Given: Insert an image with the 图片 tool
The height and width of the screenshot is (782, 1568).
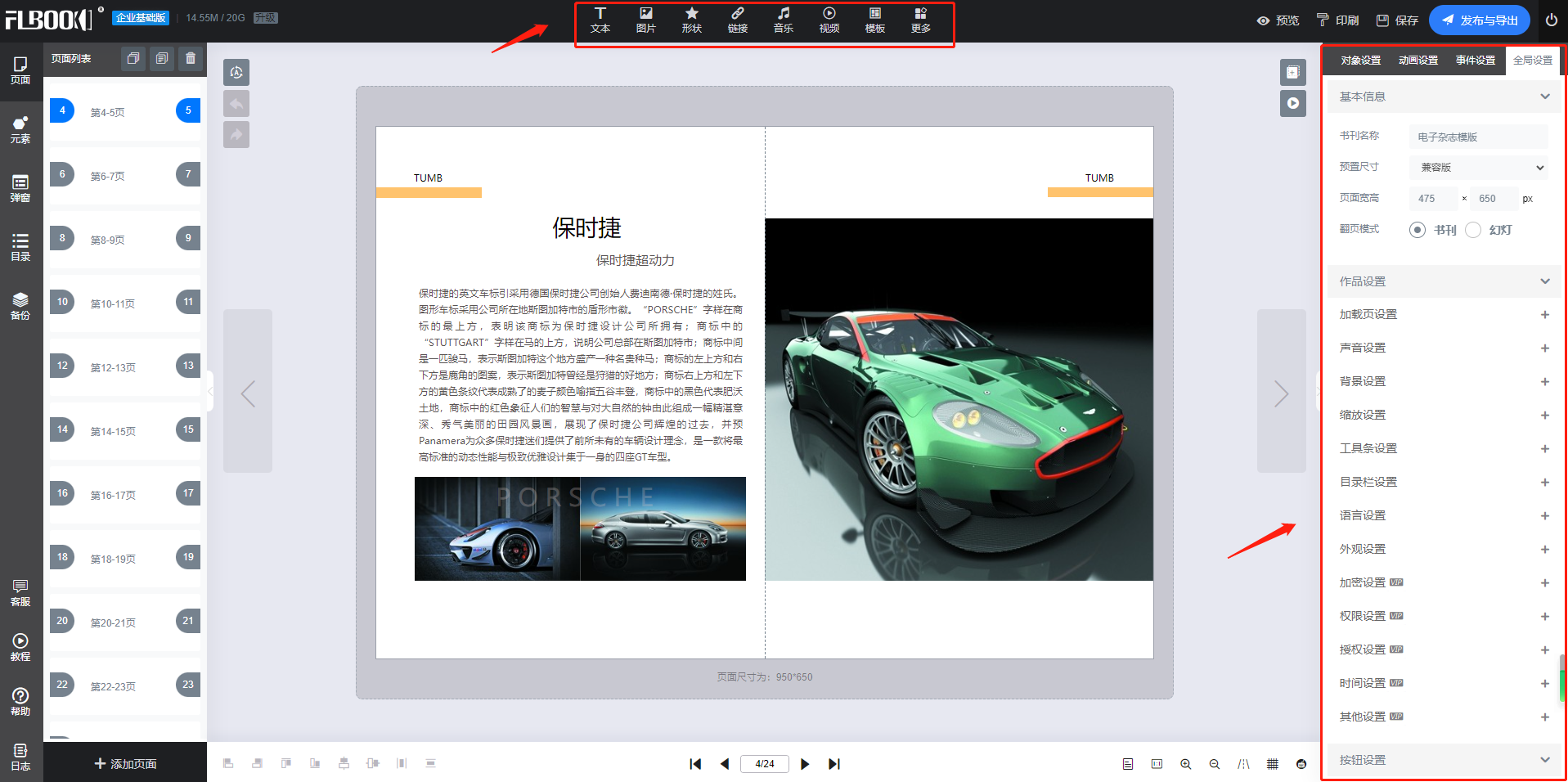Looking at the screenshot, I should click(646, 20).
